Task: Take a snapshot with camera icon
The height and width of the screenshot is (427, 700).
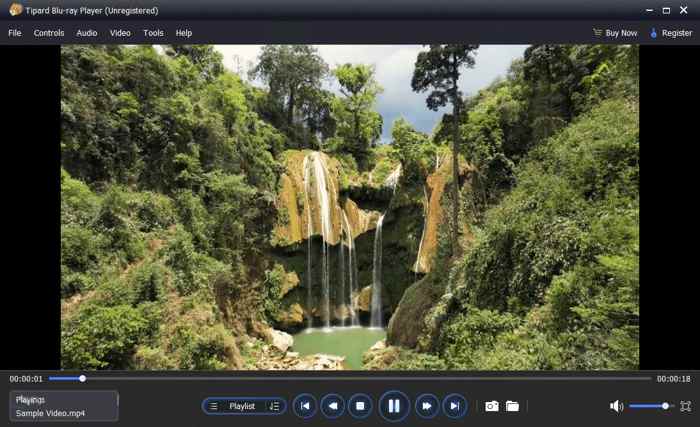Action: click(492, 406)
